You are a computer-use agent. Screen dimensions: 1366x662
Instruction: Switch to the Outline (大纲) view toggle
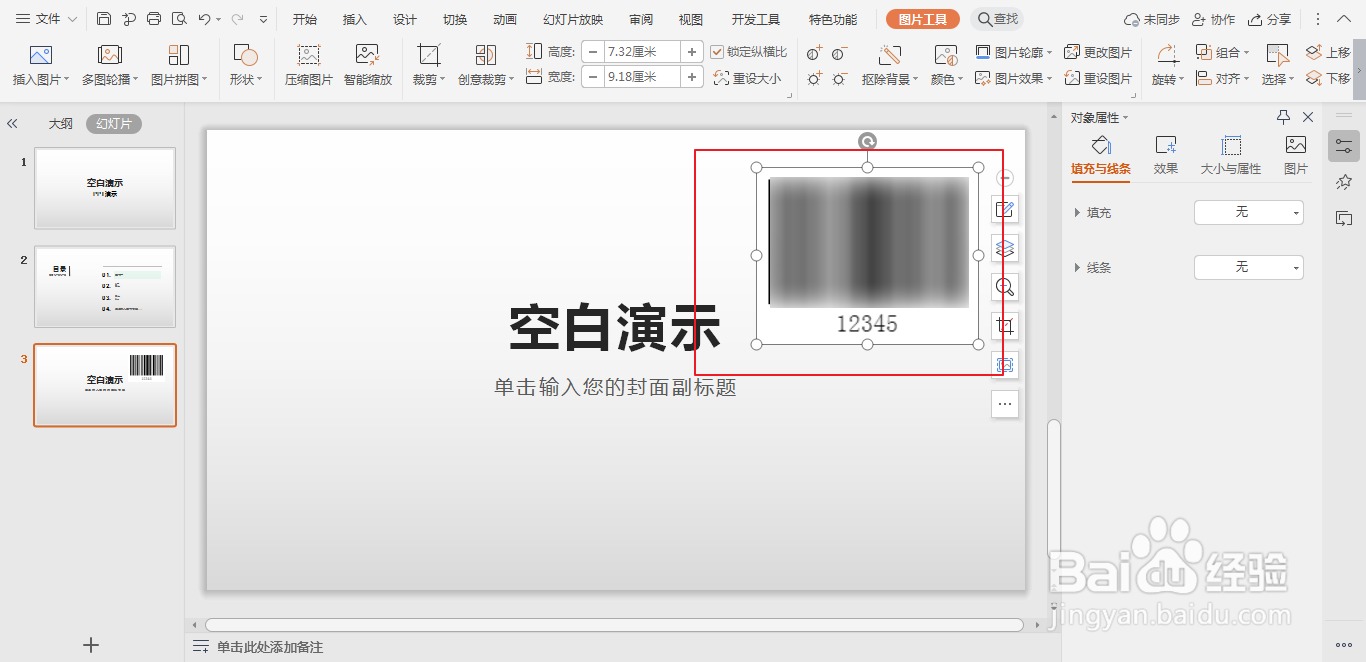[61, 124]
